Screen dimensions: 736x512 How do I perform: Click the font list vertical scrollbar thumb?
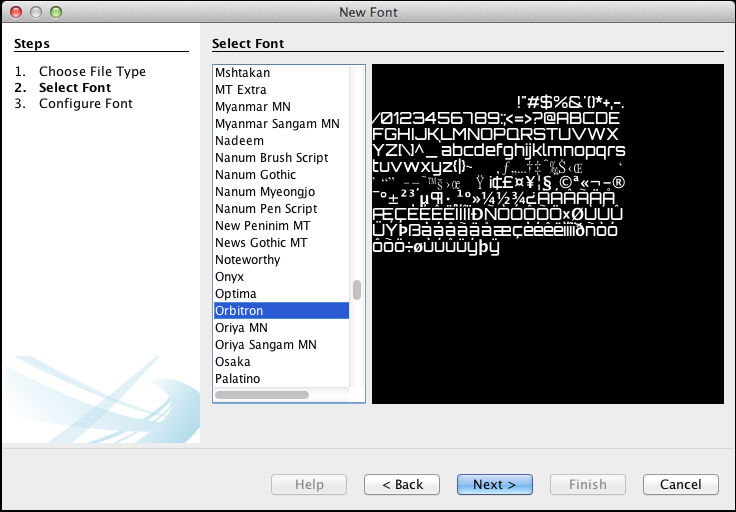point(357,290)
